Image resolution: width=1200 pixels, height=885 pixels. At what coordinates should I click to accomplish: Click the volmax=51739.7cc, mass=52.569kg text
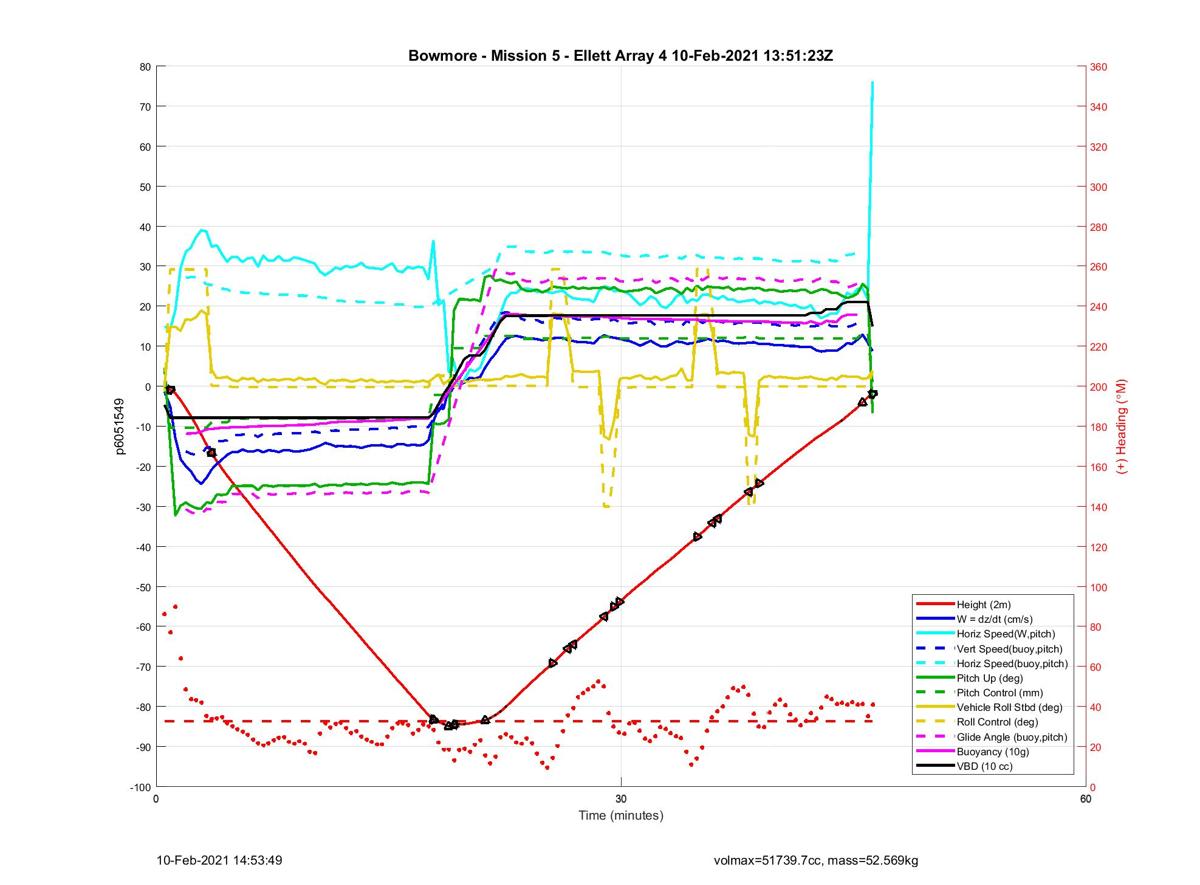(x=816, y=860)
